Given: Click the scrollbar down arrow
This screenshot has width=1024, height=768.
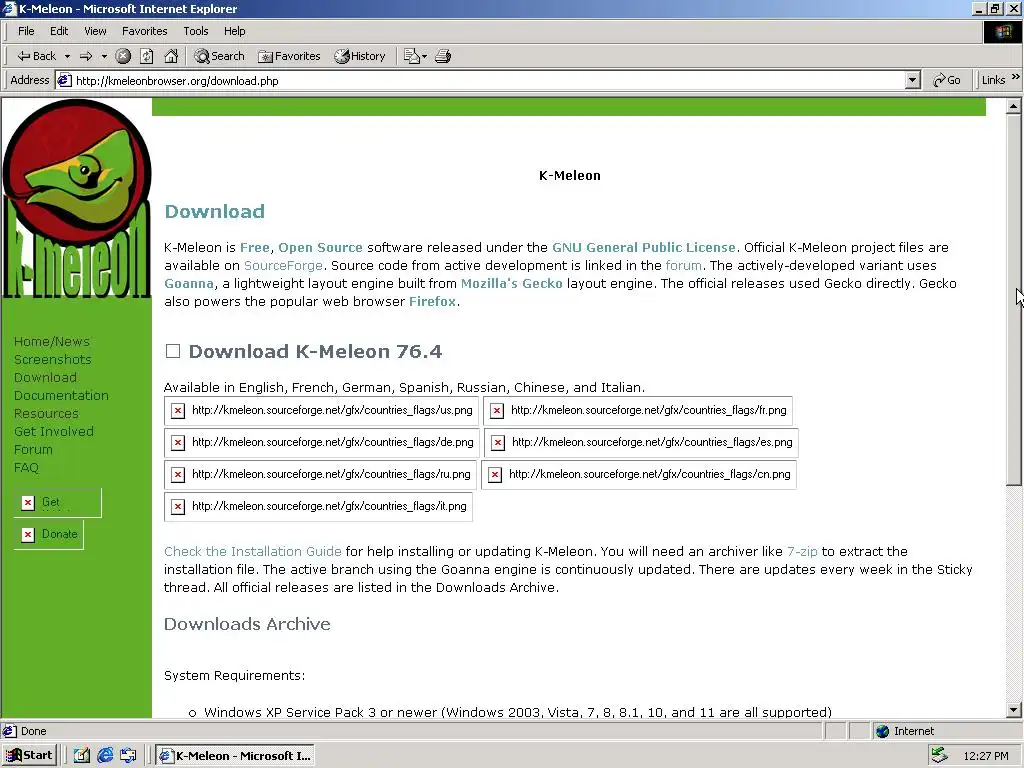Looking at the screenshot, I should [1013, 710].
